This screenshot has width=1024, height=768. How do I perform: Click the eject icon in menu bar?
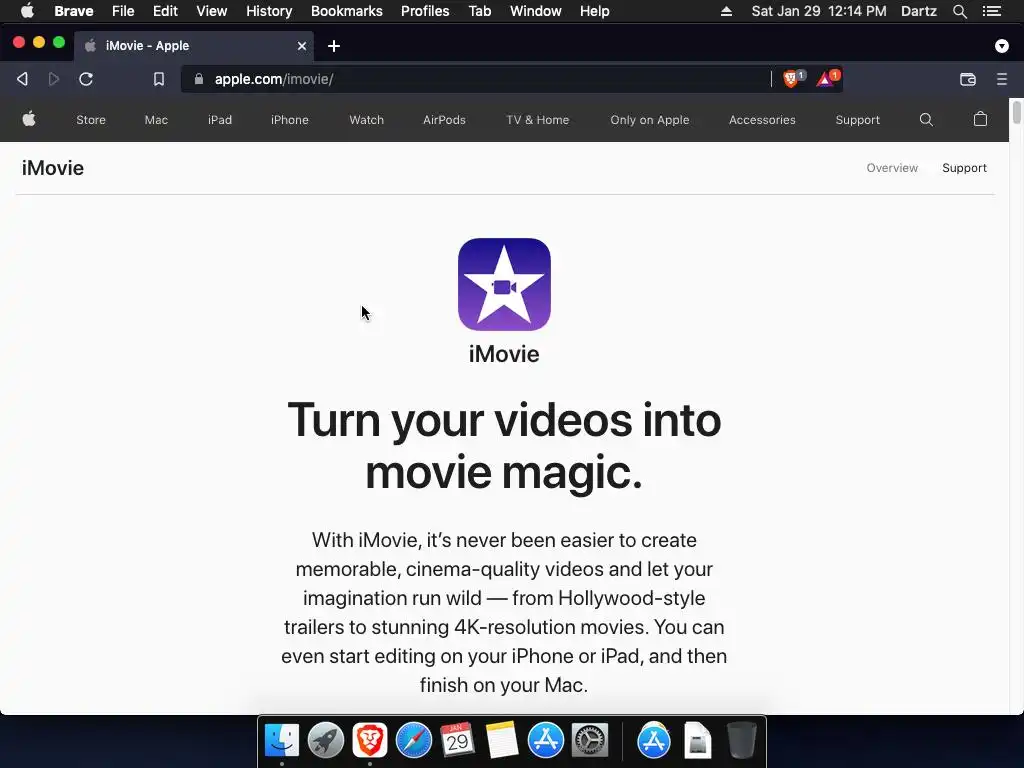point(726,11)
